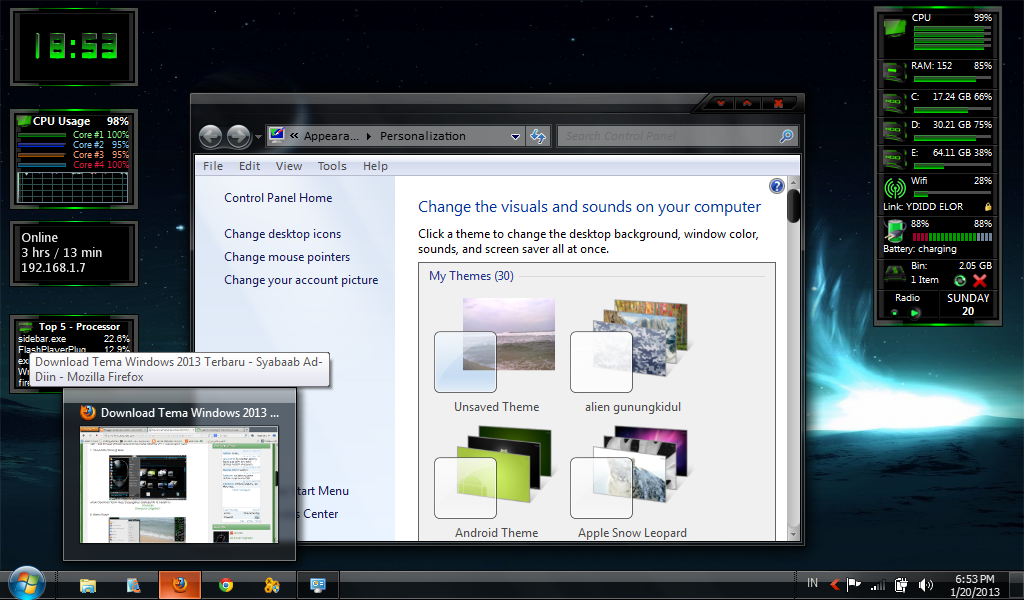1024x600 pixels.
Task: Empty the Recycle Bin via red X icon
Action: pyautogui.click(x=979, y=280)
